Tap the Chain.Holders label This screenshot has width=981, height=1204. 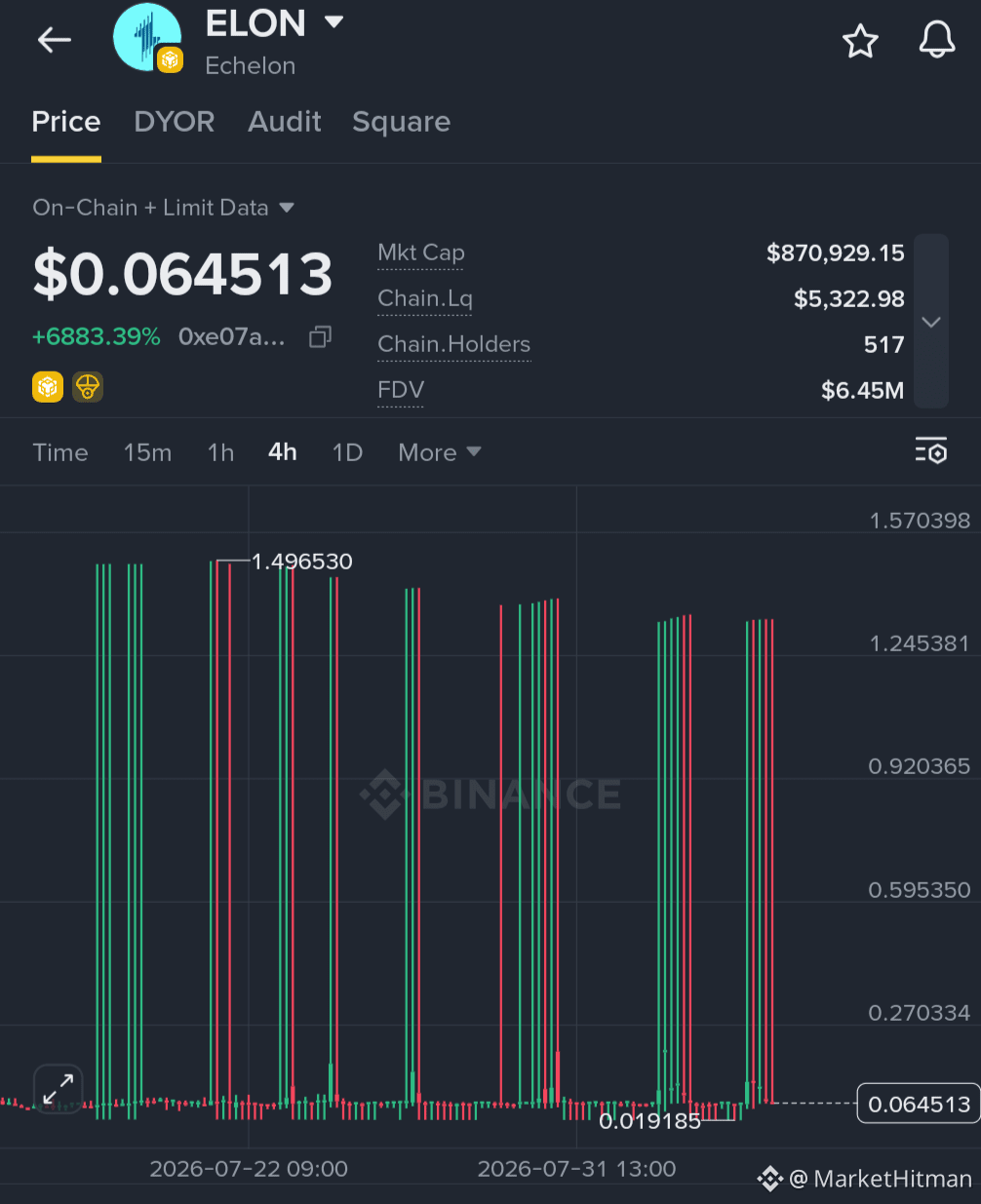tap(454, 344)
